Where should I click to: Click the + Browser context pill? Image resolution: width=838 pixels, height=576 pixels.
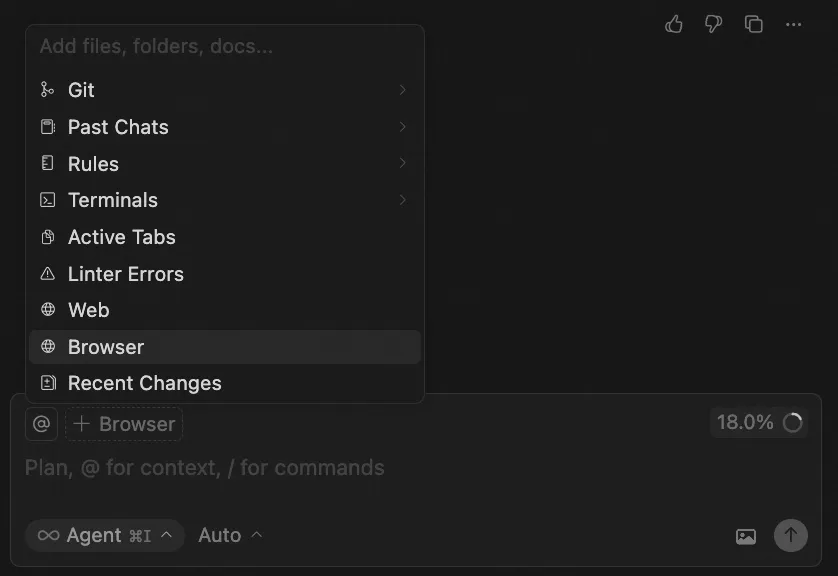tap(125, 424)
